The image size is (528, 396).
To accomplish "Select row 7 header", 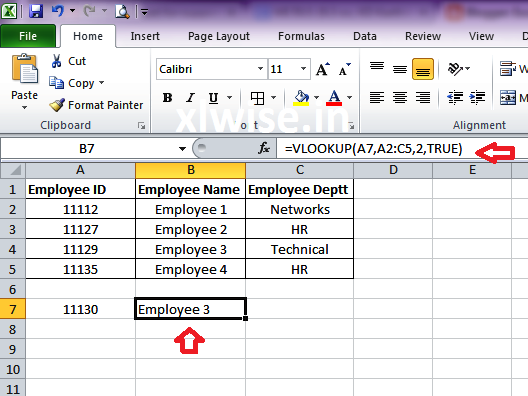I will click(13, 309).
